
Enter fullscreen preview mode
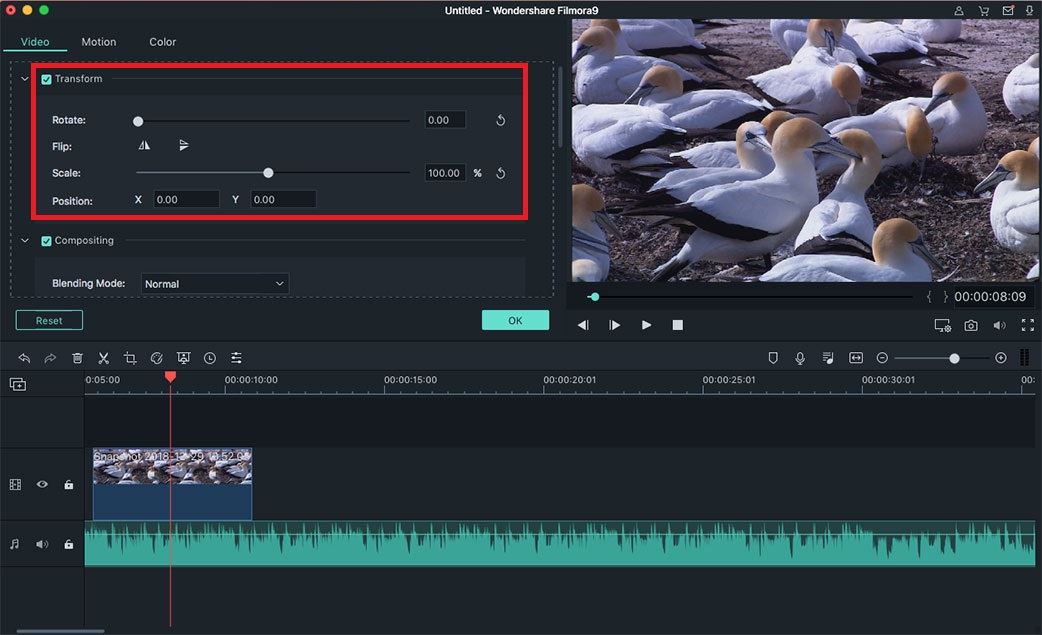click(x=1027, y=325)
